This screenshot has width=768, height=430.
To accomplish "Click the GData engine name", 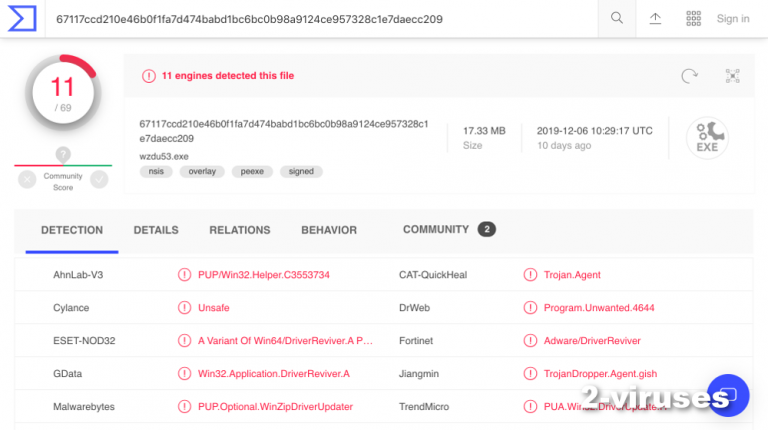I will [68, 374].
